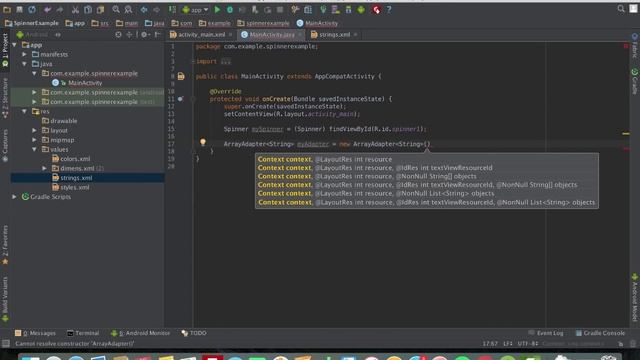Screen dimensions: 640x360
Task: Click the Find magnifier icon
Action: click(116, 9)
